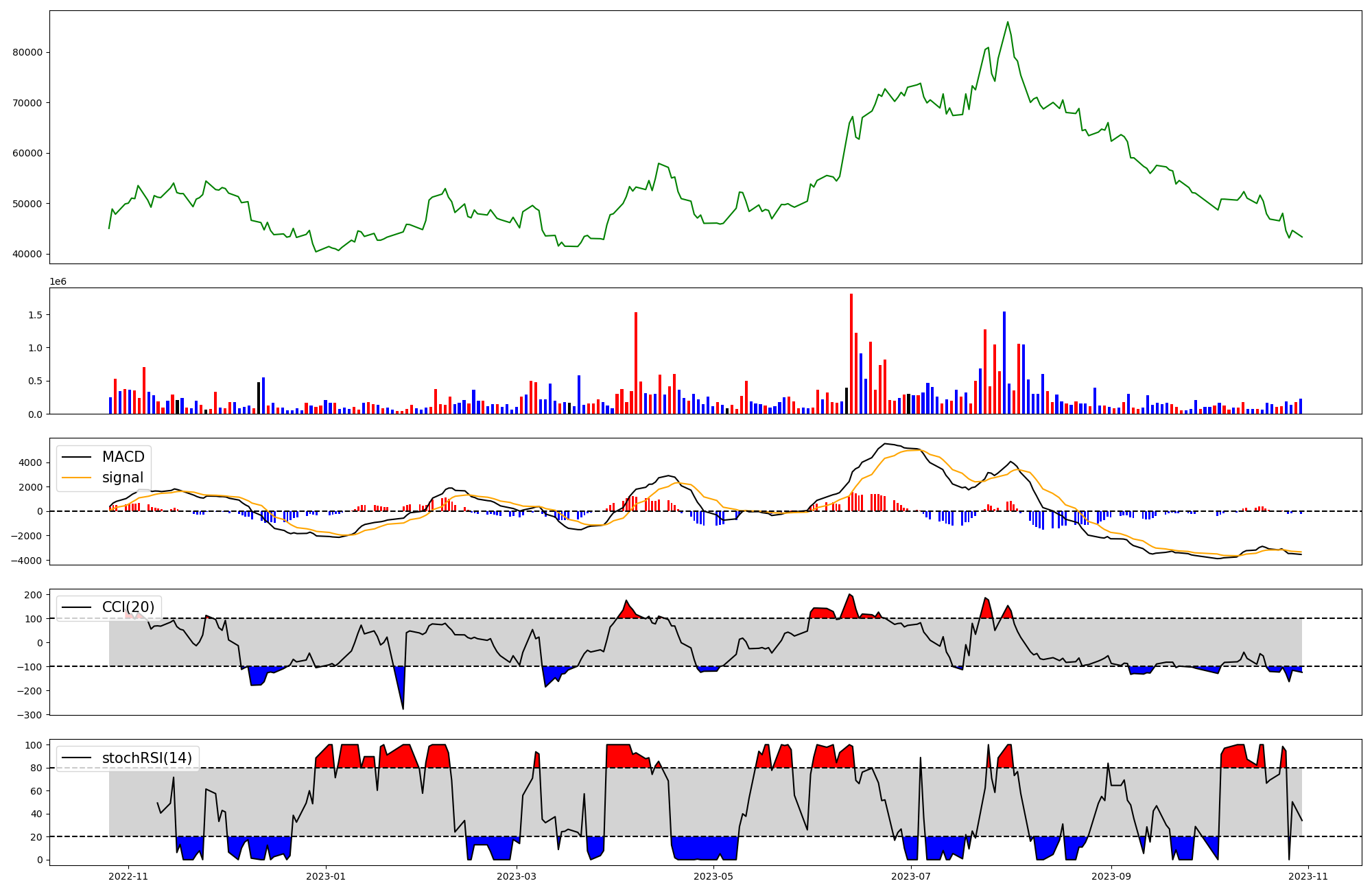Click the deepest CCI trough near -300
The width and height of the screenshot is (1372, 892).
point(403,708)
